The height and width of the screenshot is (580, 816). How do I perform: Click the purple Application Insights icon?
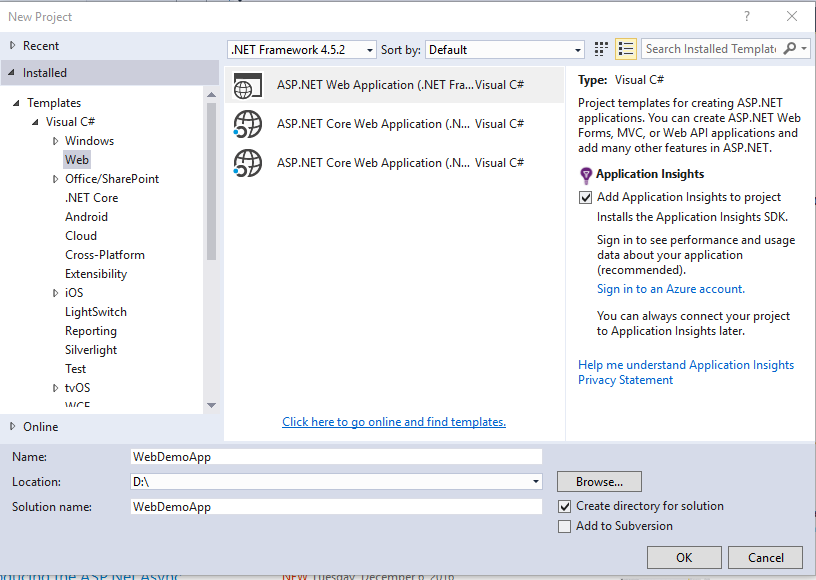point(587,174)
